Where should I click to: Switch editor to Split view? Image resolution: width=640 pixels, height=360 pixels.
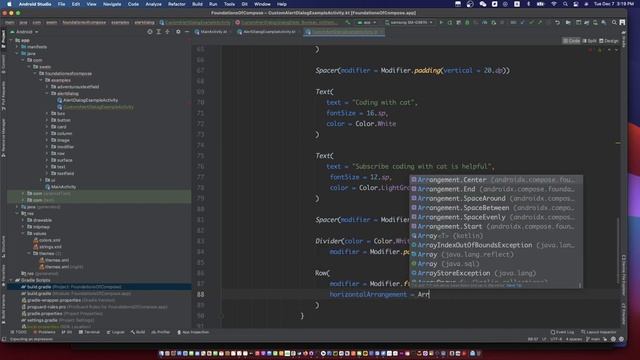589,41
